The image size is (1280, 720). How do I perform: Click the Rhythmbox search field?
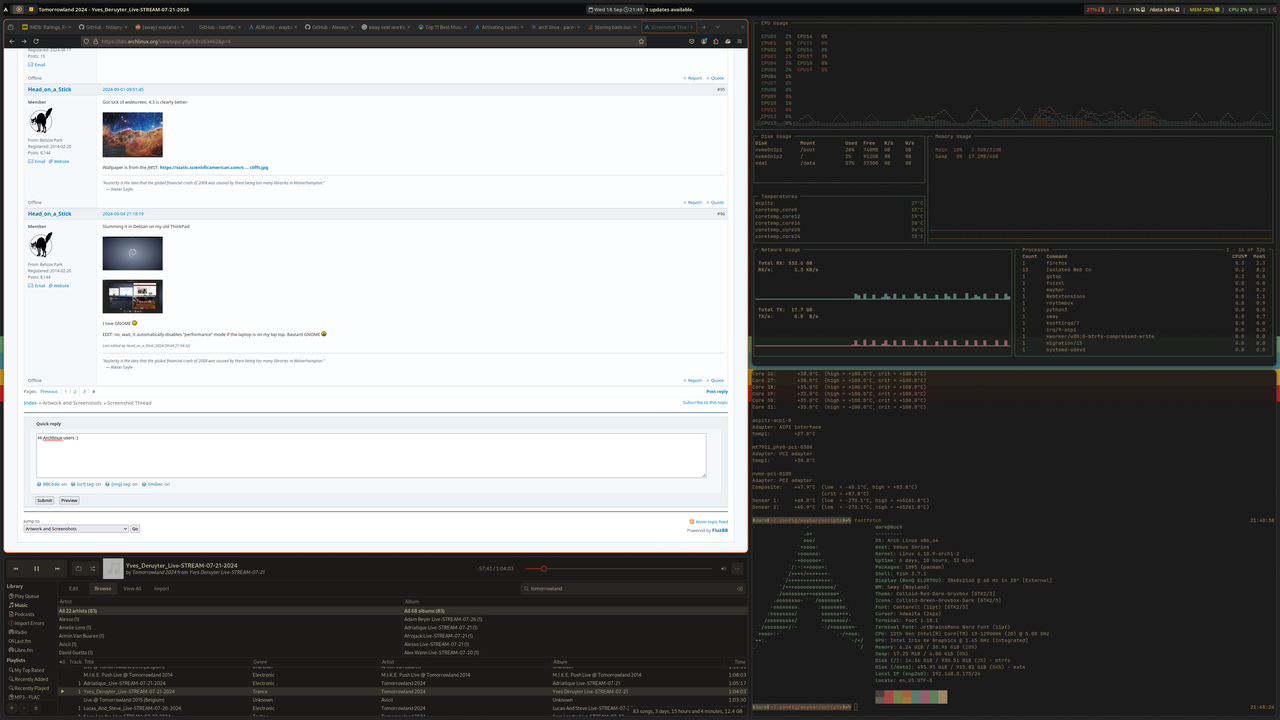point(632,589)
